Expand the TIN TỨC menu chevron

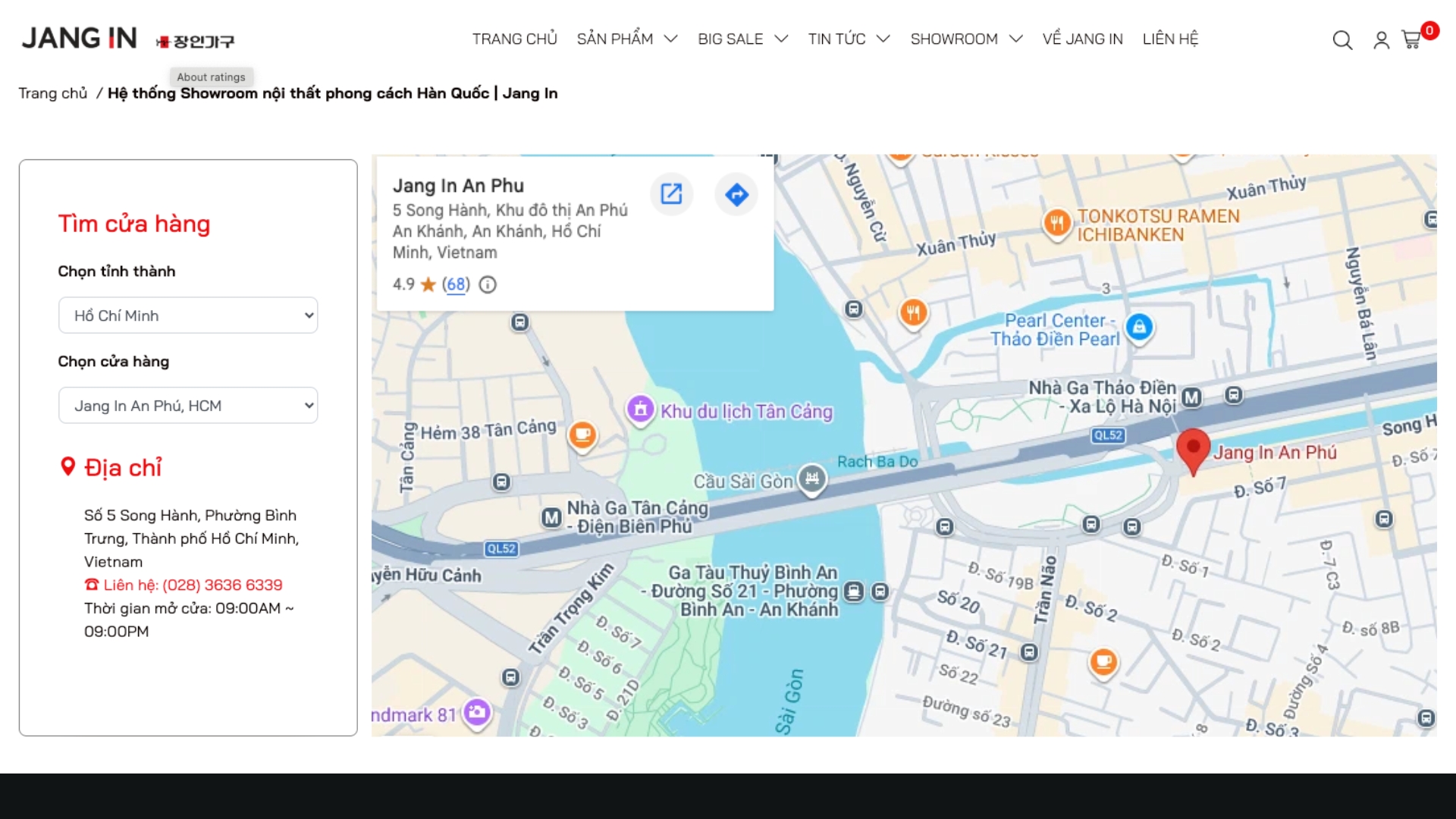tap(883, 39)
